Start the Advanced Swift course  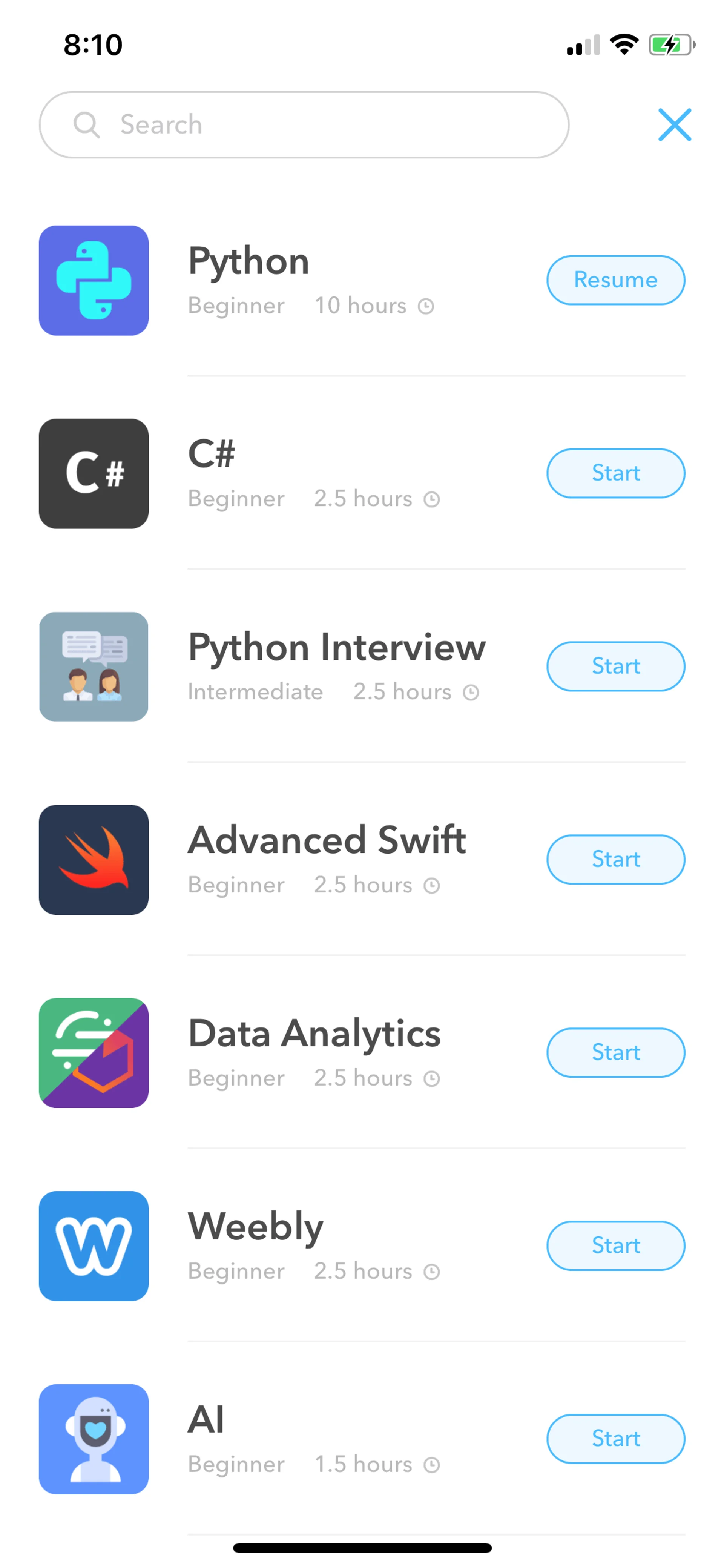click(615, 859)
